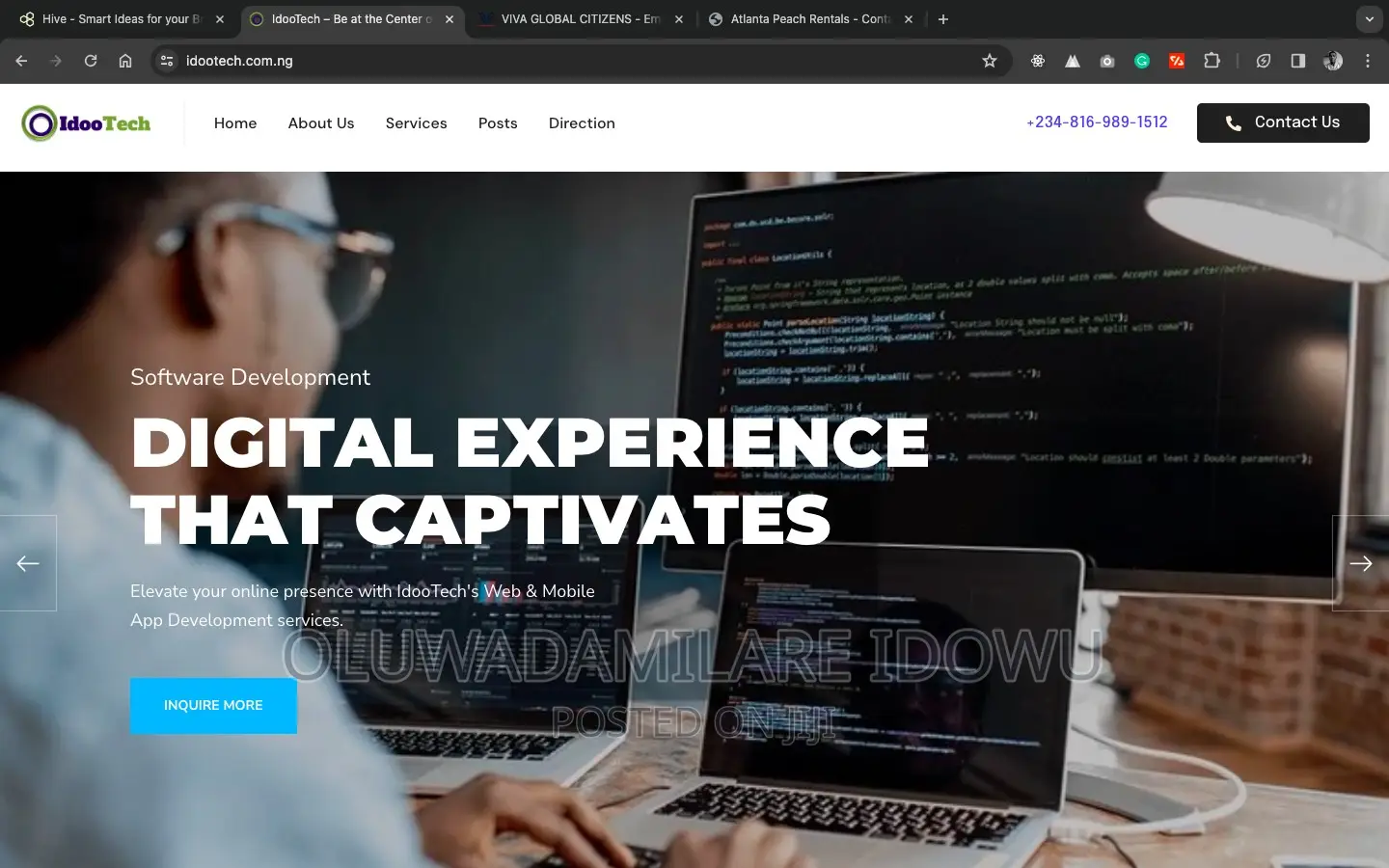Select the IdooTech browser tab
Screen dimensions: 1389x868
click(x=351, y=19)
